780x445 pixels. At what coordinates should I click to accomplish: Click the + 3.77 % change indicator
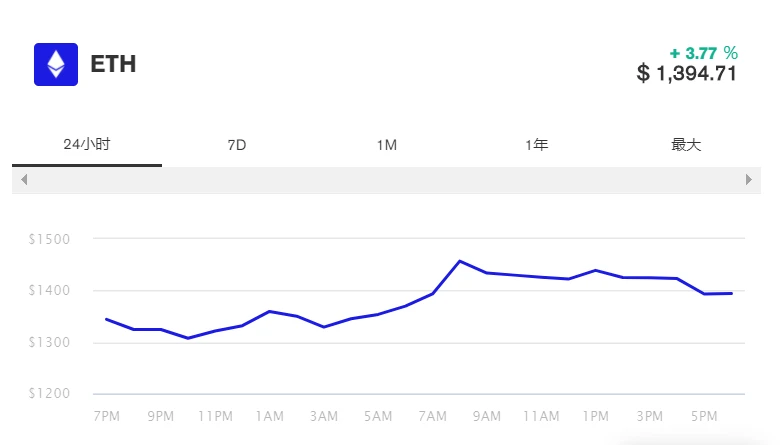click(x=703, y=52)
